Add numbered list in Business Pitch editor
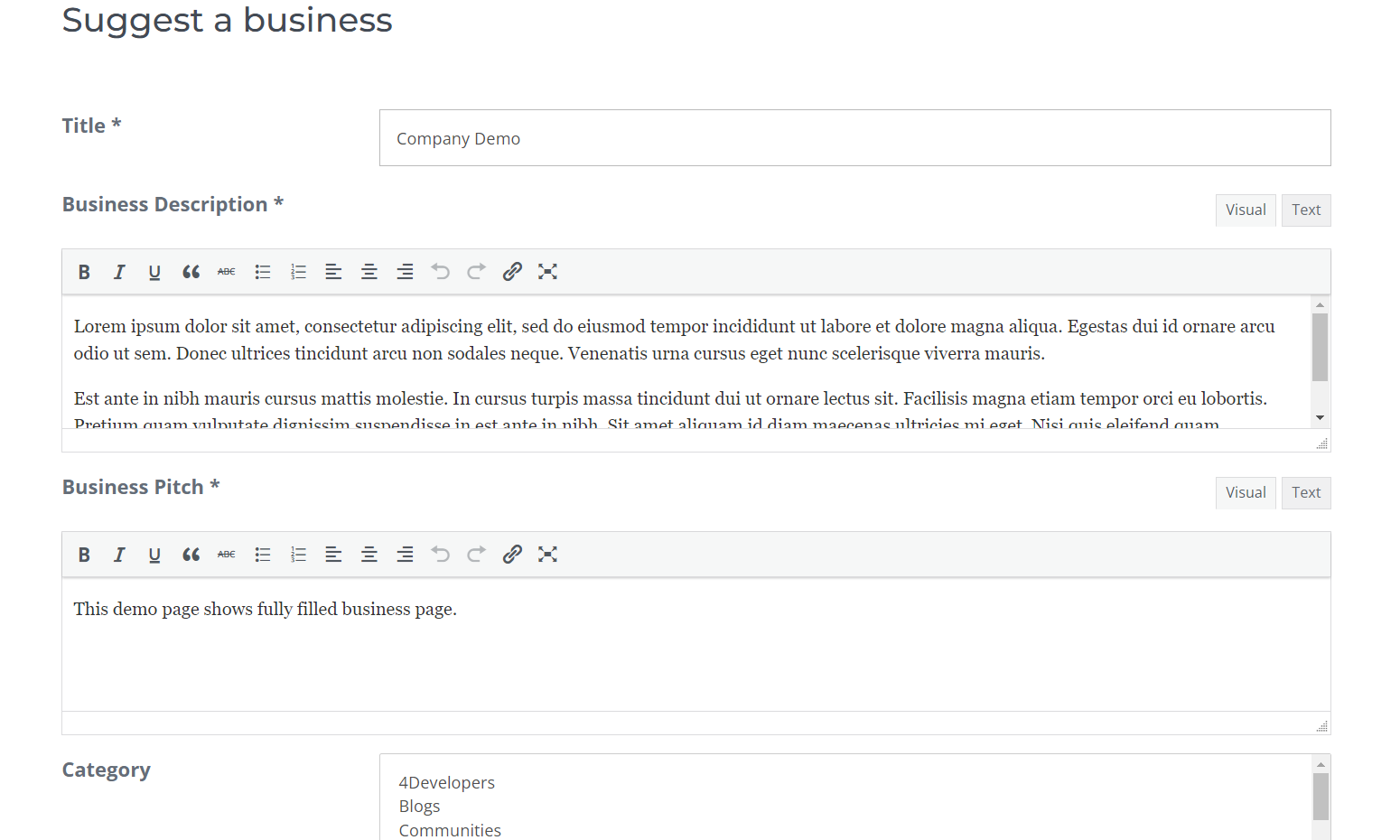The height and width of the screenshot is (840, 1400). 298,555
